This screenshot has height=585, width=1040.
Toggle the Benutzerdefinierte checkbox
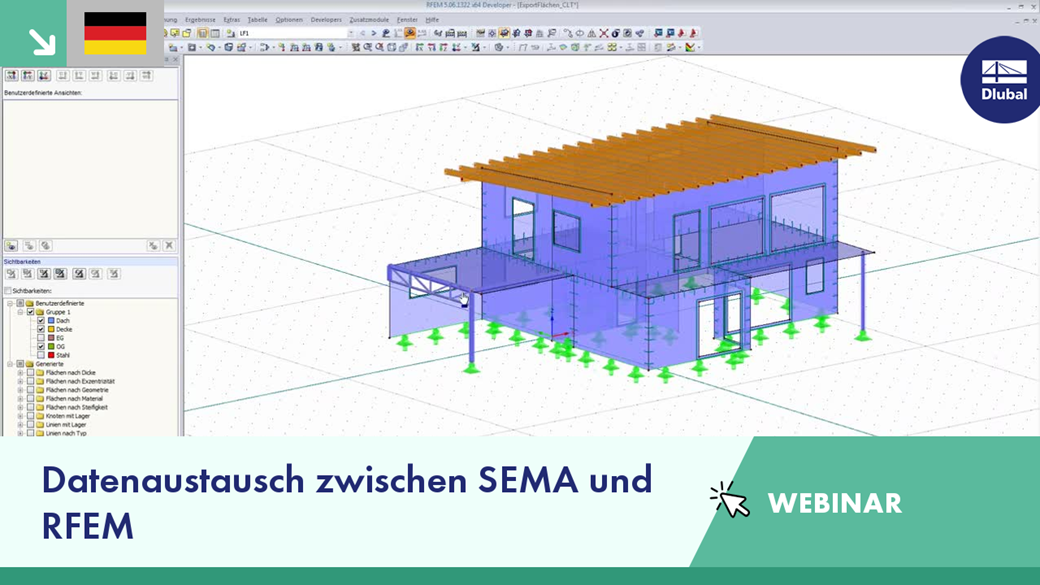[x=20, y=303]
